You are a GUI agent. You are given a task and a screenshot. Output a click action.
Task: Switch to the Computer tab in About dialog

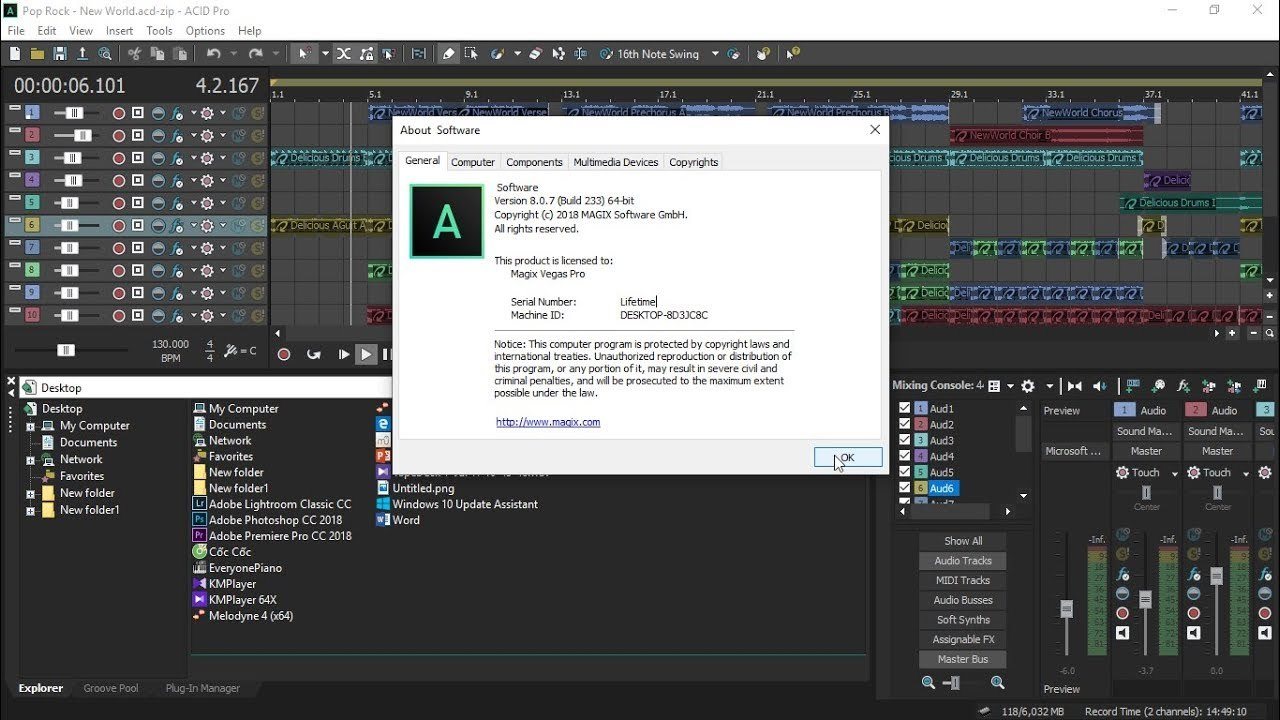[473, 162]
